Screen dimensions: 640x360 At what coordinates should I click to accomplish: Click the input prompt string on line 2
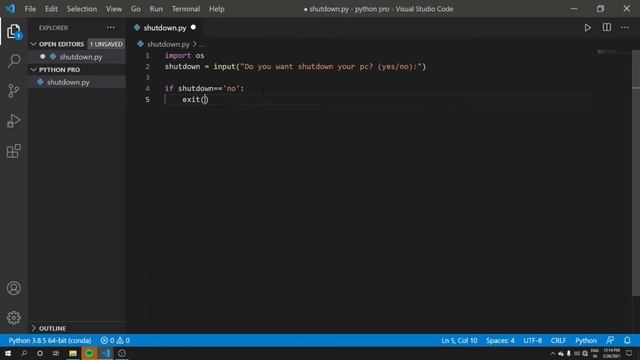coord(331,67)
